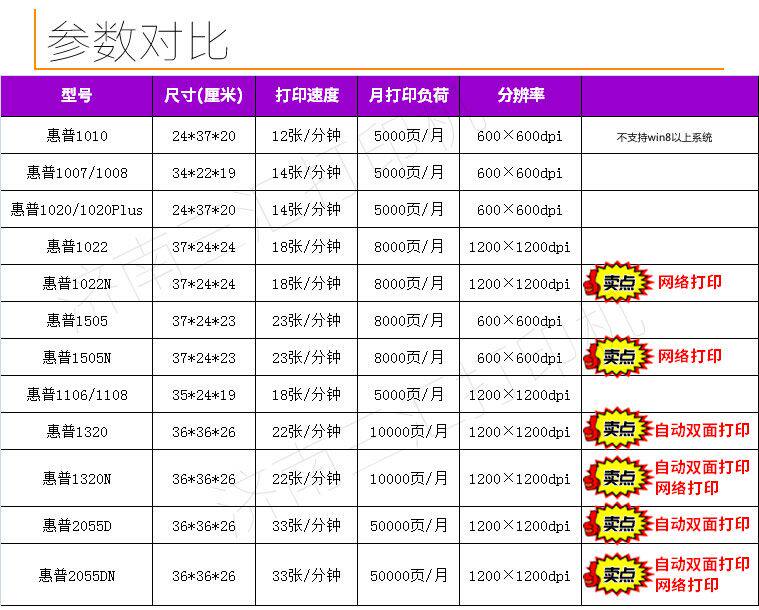Click 1200×1200dpi in the 惠普2055D row
Image resolution: width=759 pixels, height=610 pixels.
519,526
